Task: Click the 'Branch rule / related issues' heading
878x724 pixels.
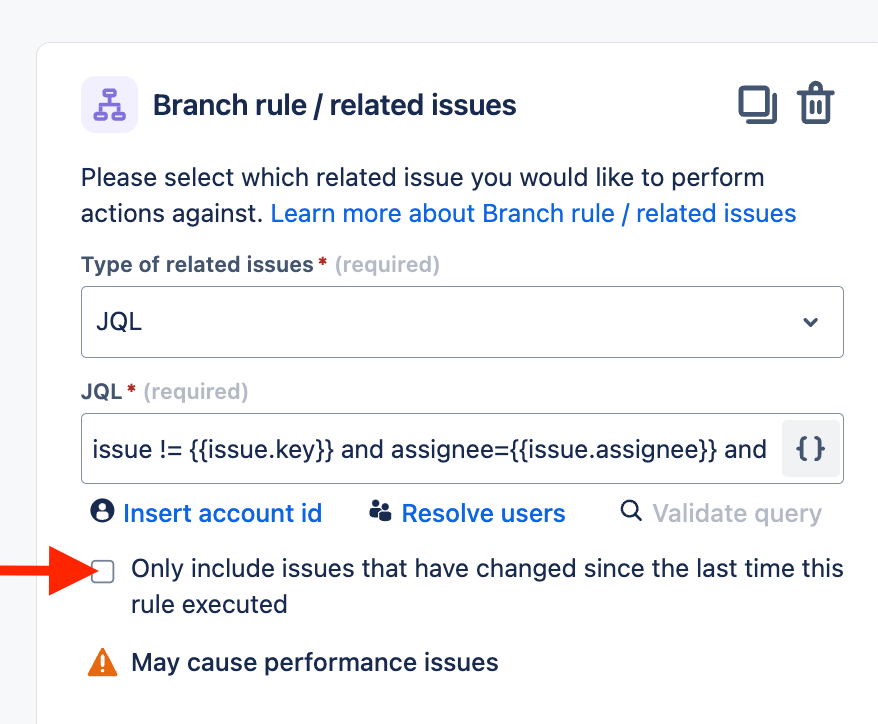Action: click(x=334, y=105)
